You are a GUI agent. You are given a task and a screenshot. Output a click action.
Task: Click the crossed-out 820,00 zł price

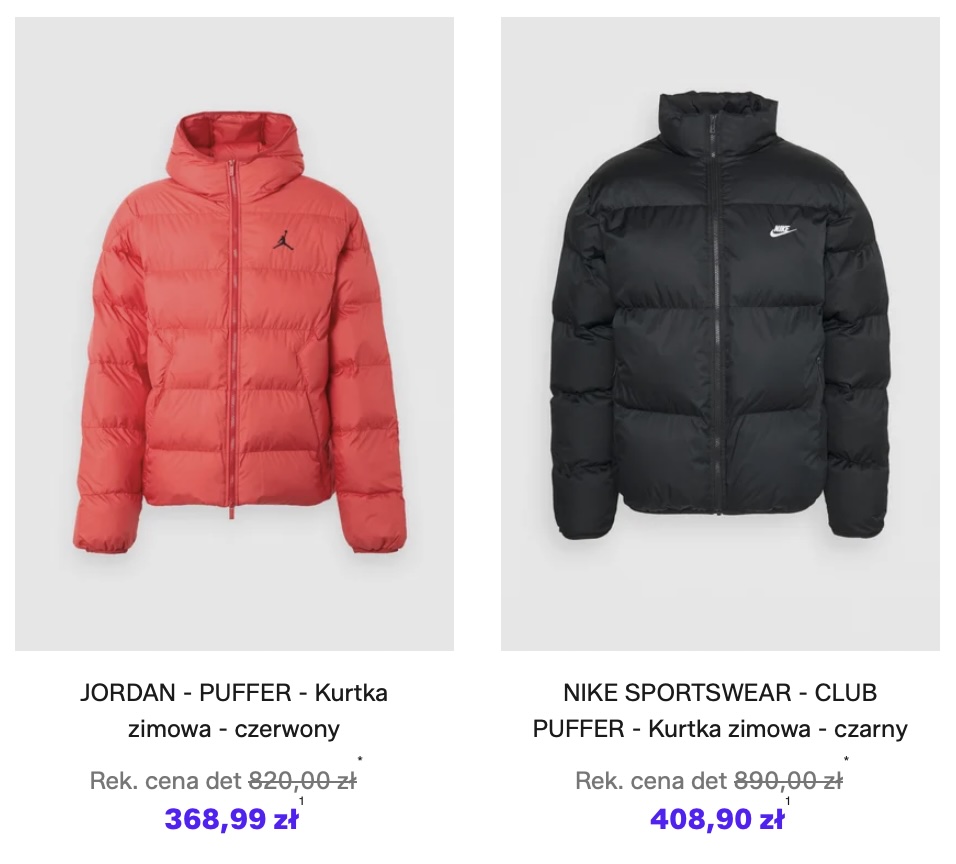[x=302, y=780]
